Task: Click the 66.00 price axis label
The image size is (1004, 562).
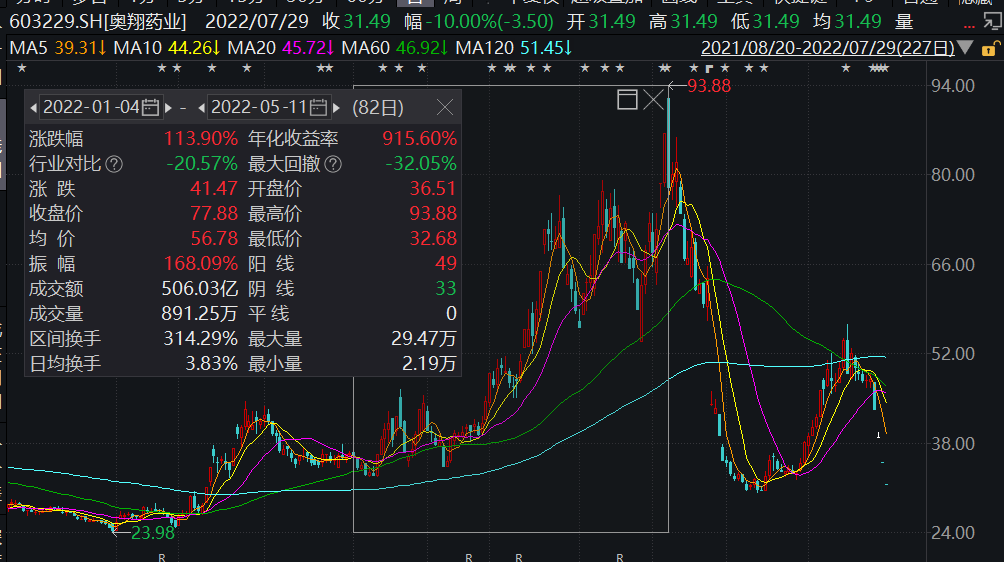Action: (953, 264)
